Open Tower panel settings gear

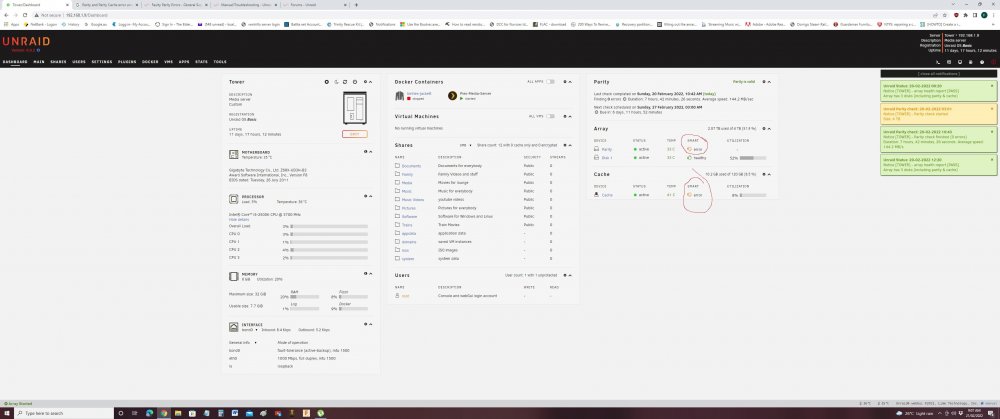tap(365, 82)
